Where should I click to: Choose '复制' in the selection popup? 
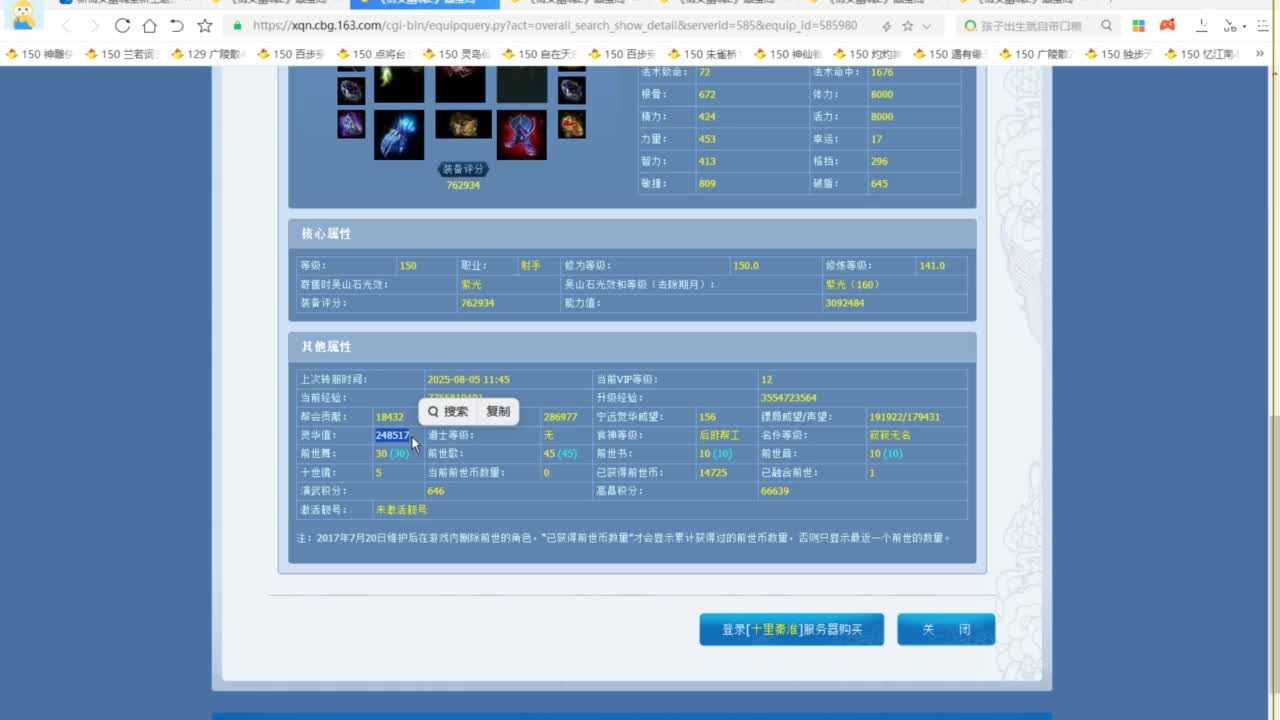pos(498,411)
